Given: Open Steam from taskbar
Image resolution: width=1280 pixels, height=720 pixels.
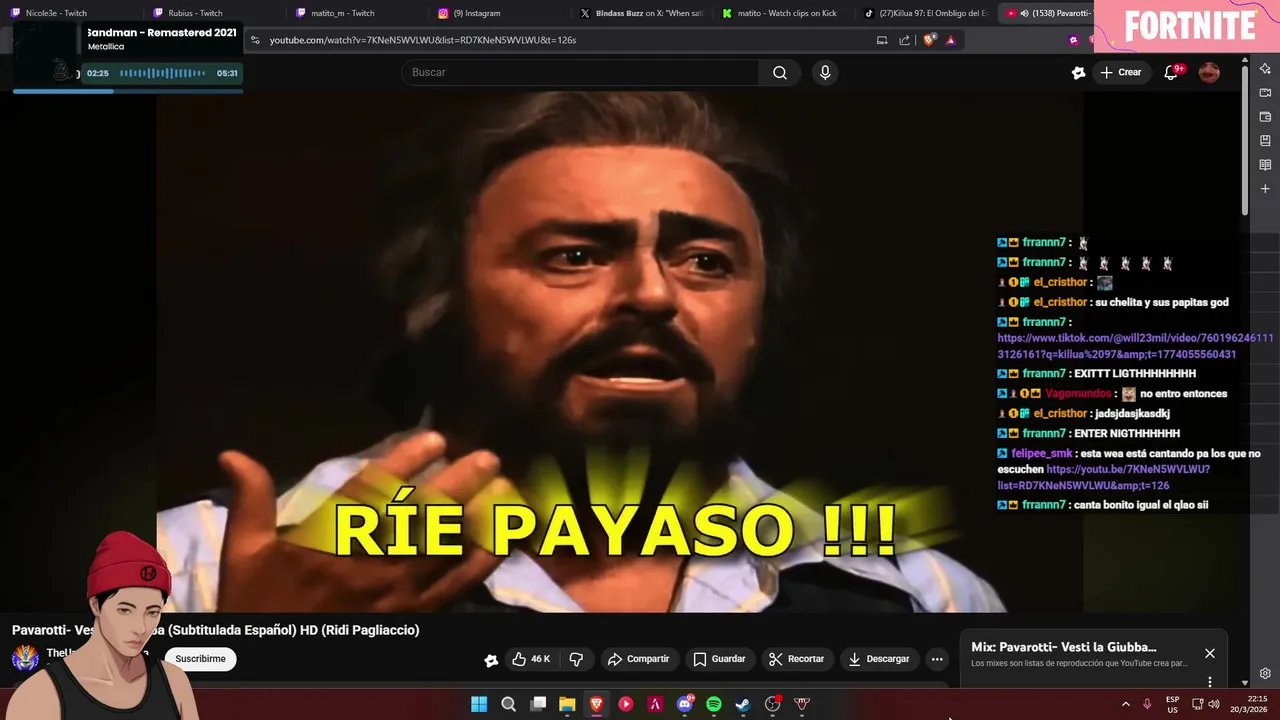Looking at the screenshot, I should [x=743, y=704].
